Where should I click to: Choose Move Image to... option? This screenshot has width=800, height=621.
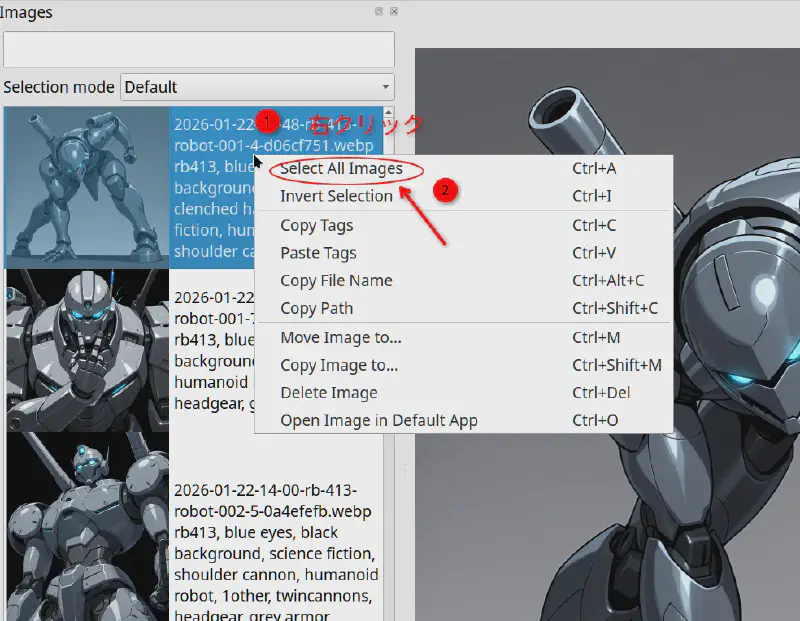(x=340, y=338)
